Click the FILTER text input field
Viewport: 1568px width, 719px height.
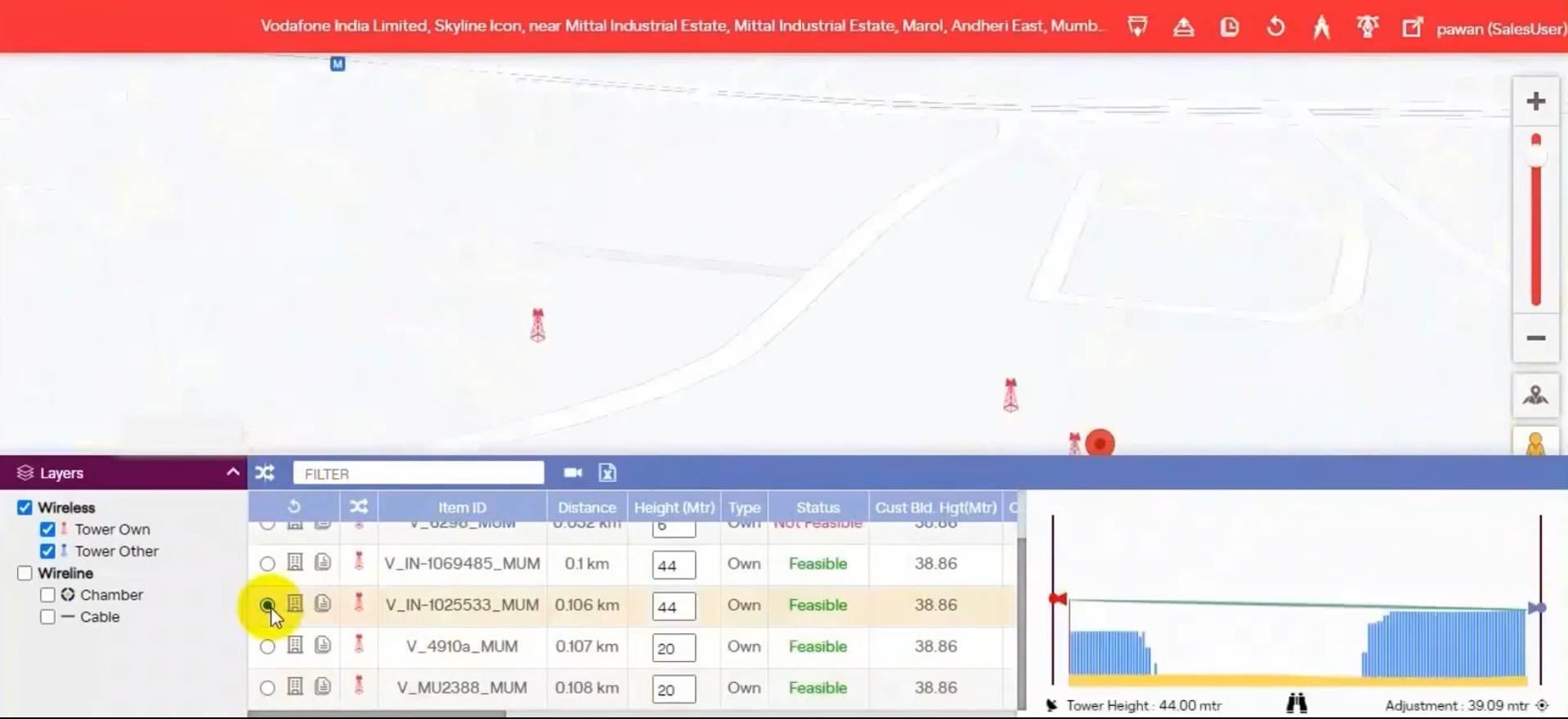[419, 473]
